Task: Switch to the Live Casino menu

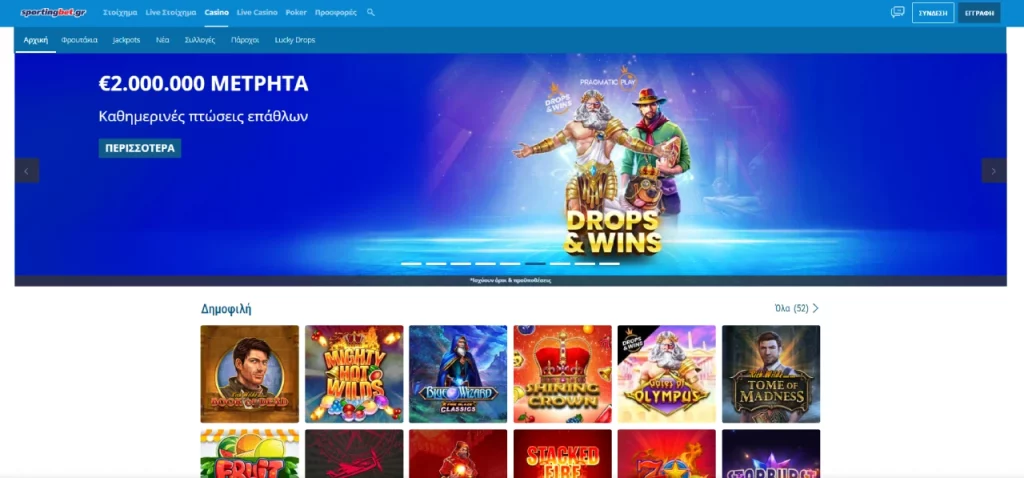Action: [x=257, y=12]
